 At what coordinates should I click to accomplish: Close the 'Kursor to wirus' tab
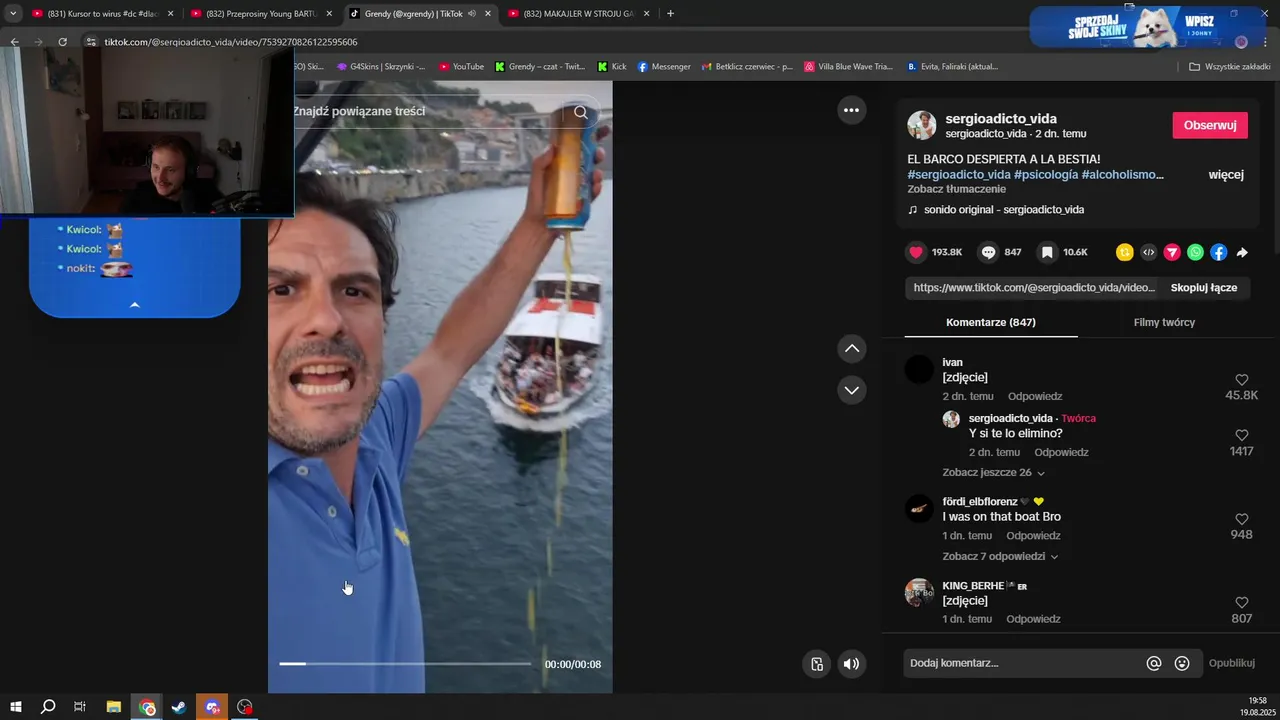(x=170, y=14)
